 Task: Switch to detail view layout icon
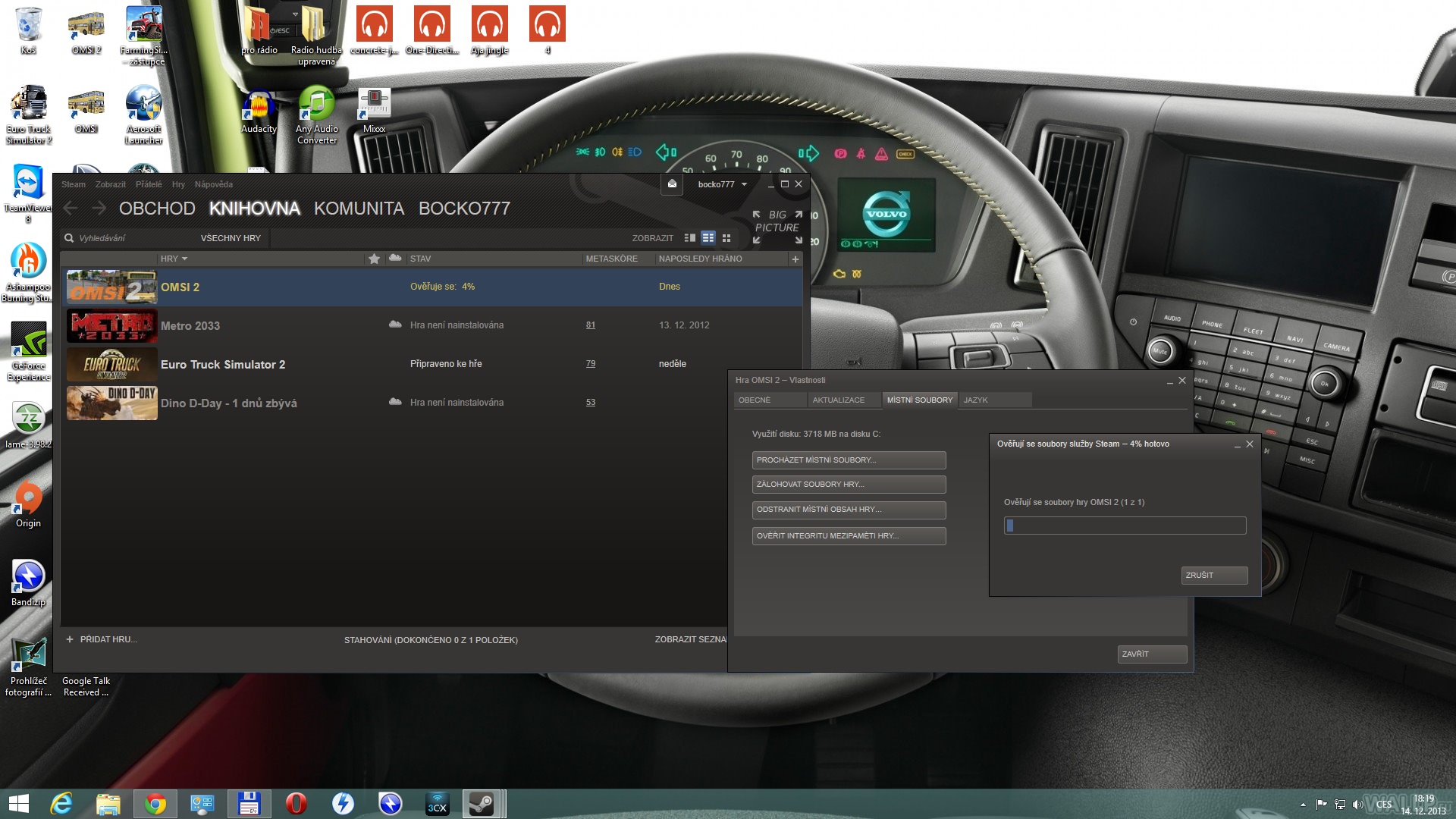point(689,238)
